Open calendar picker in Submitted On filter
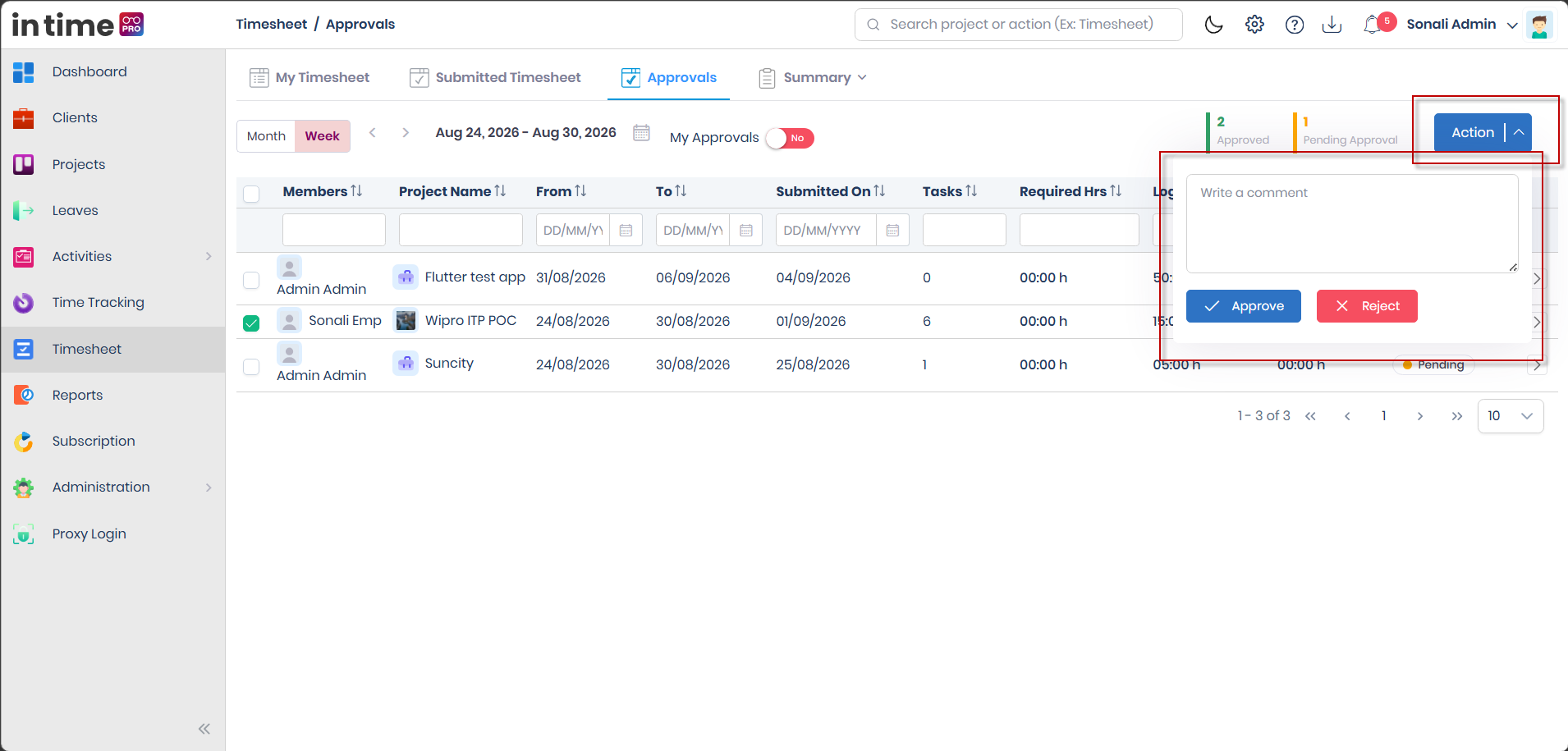 tap(892, 231)
